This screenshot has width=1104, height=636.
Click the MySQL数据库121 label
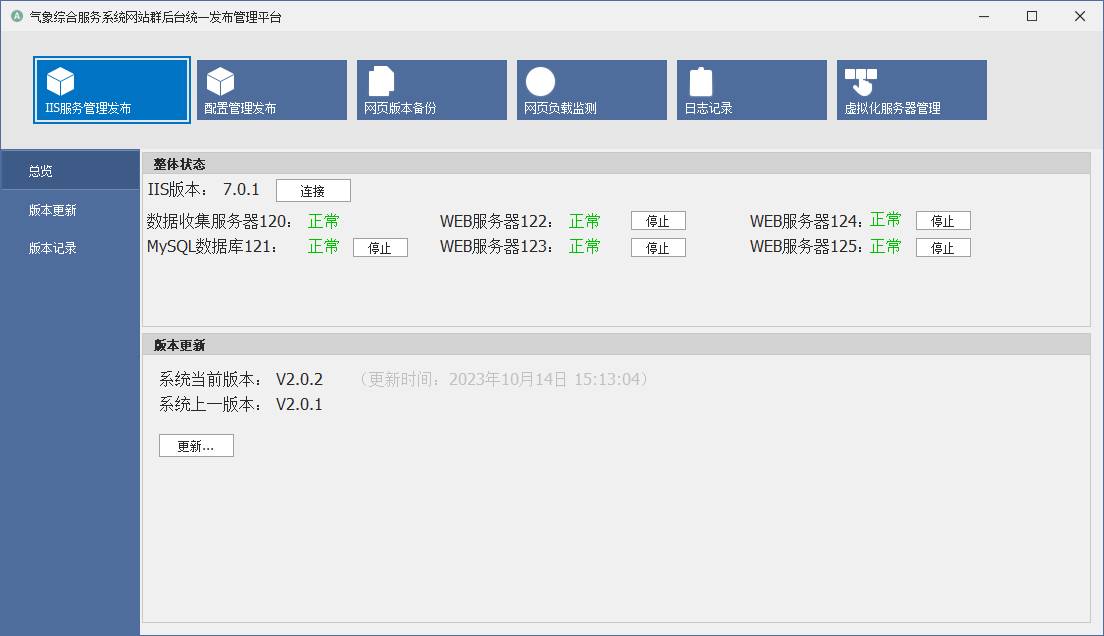(x=211, y=247)
